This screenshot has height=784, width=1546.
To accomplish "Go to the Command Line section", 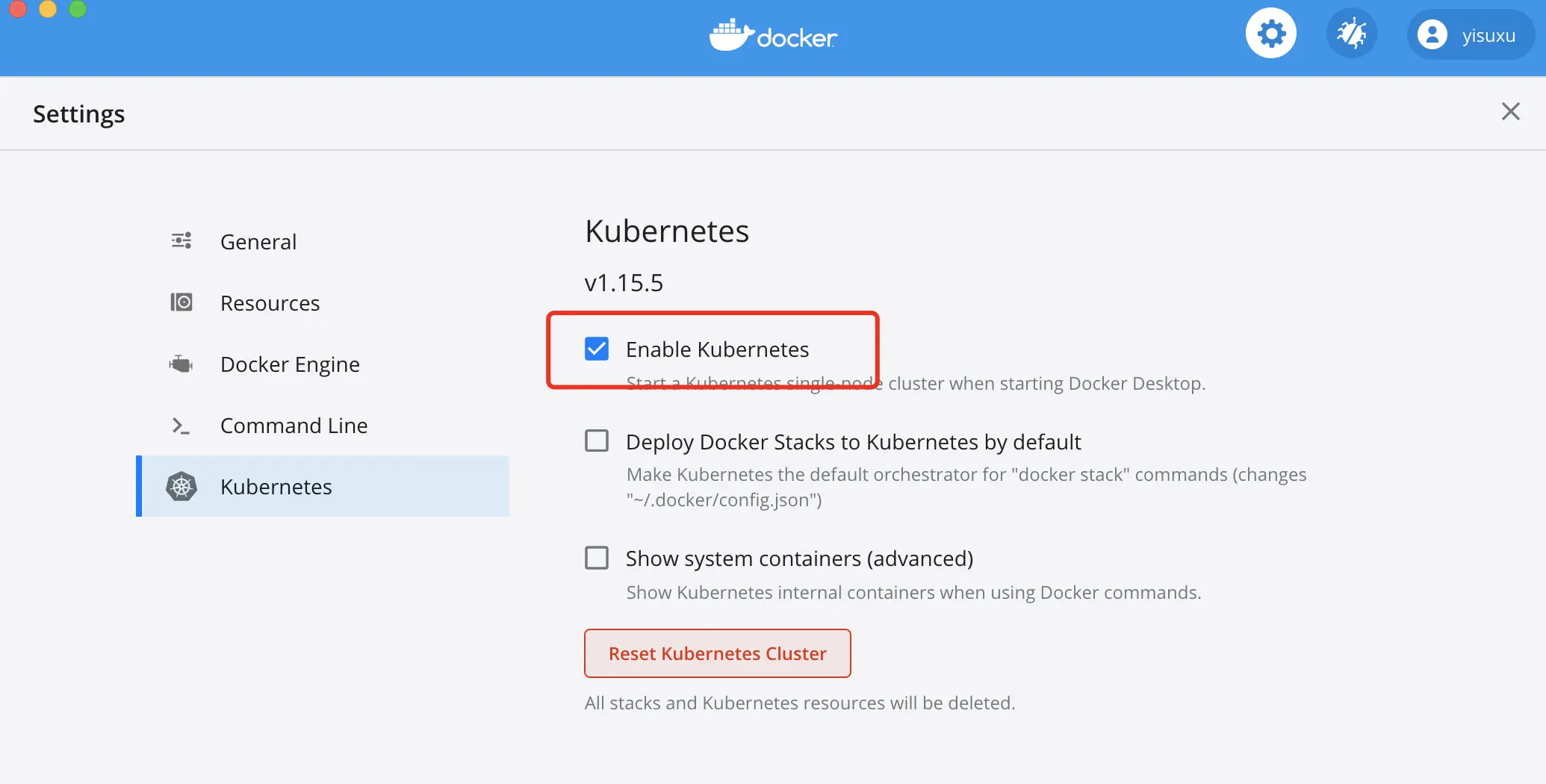I will point(294,426).
